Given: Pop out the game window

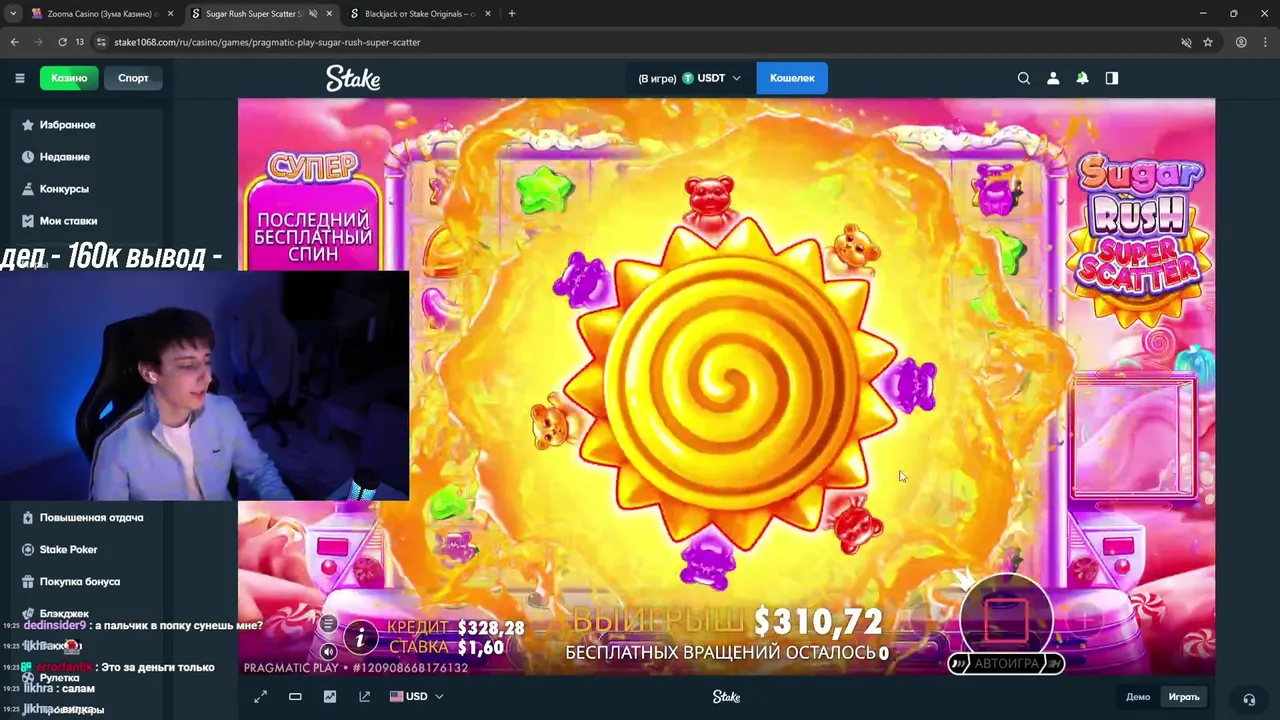Looking at the screenshot, I should pyautogui.click(x=364, y=696).
